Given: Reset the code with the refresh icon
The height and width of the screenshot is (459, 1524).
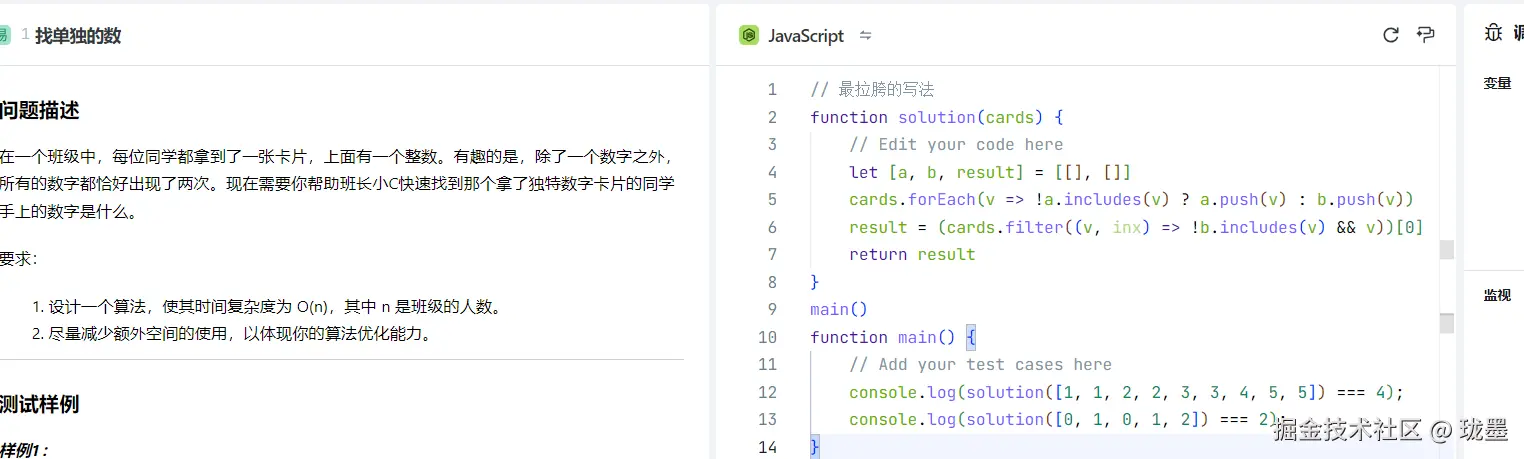Looking at the screenshot, I should (1390, 35).
